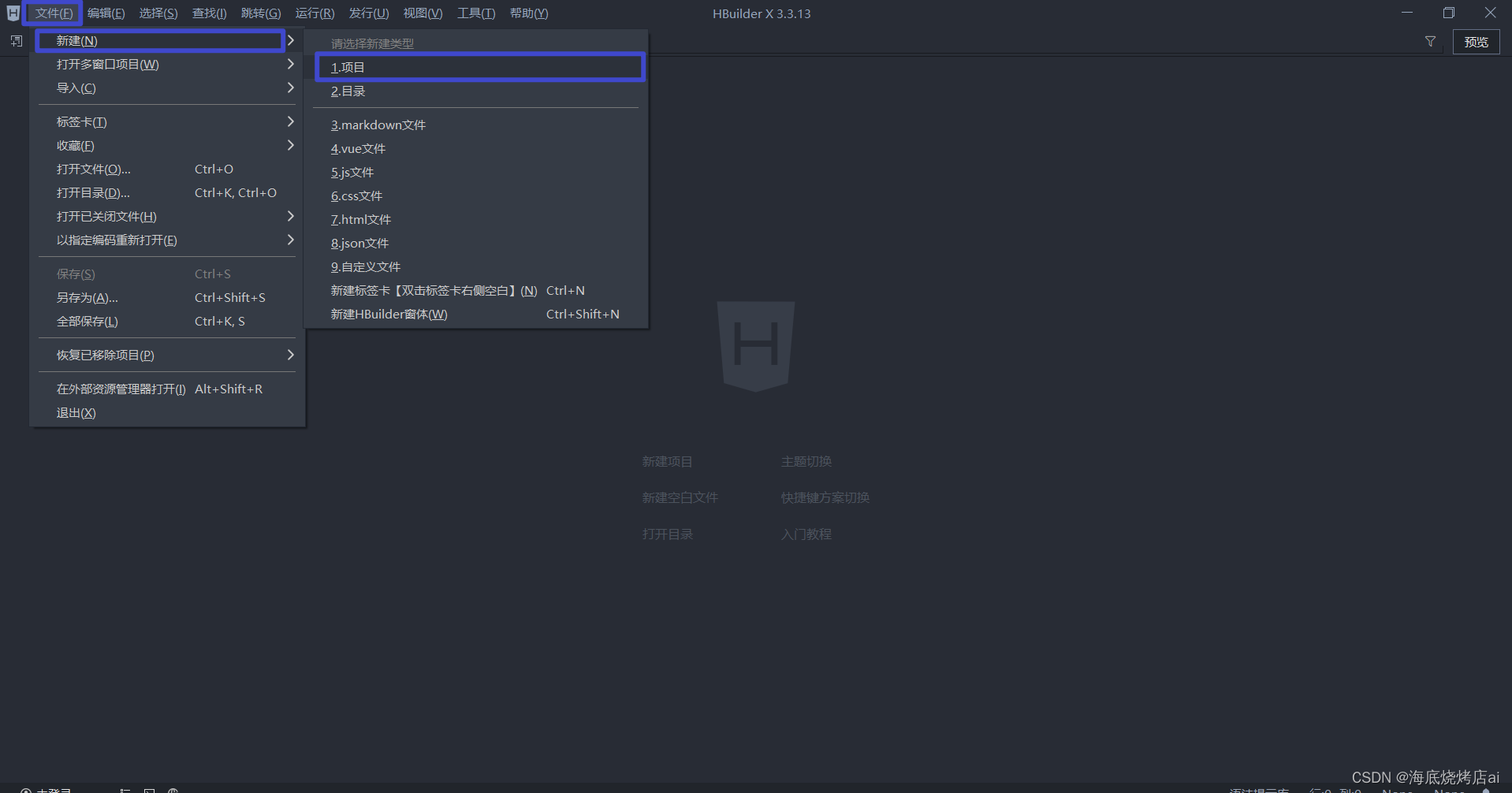1512x793 pixels.
Task: Select 退出(X) to quit HBuilder X
Action: click(x=167, y=412)
